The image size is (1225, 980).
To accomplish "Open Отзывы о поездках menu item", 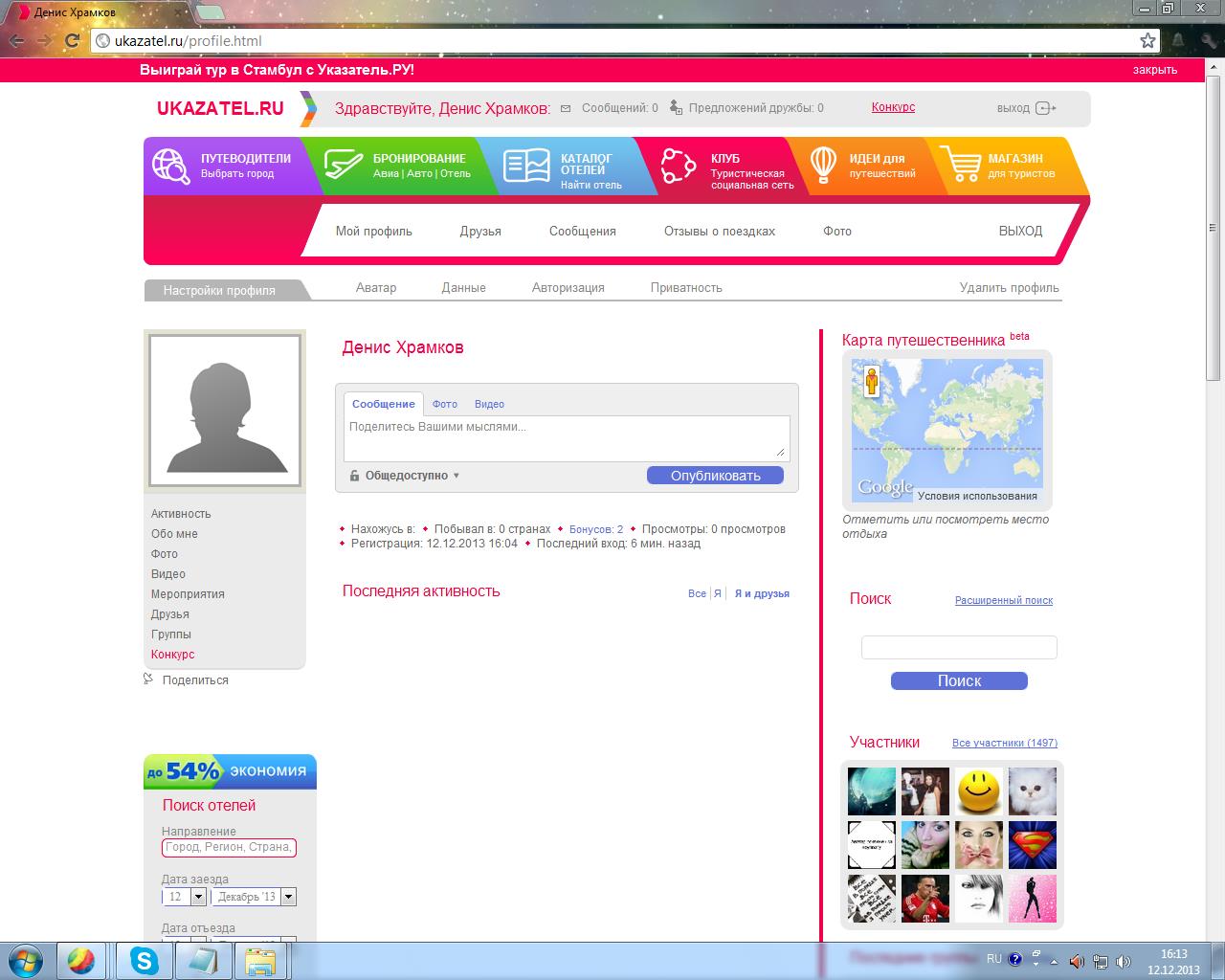I will (x=720, y=231).
